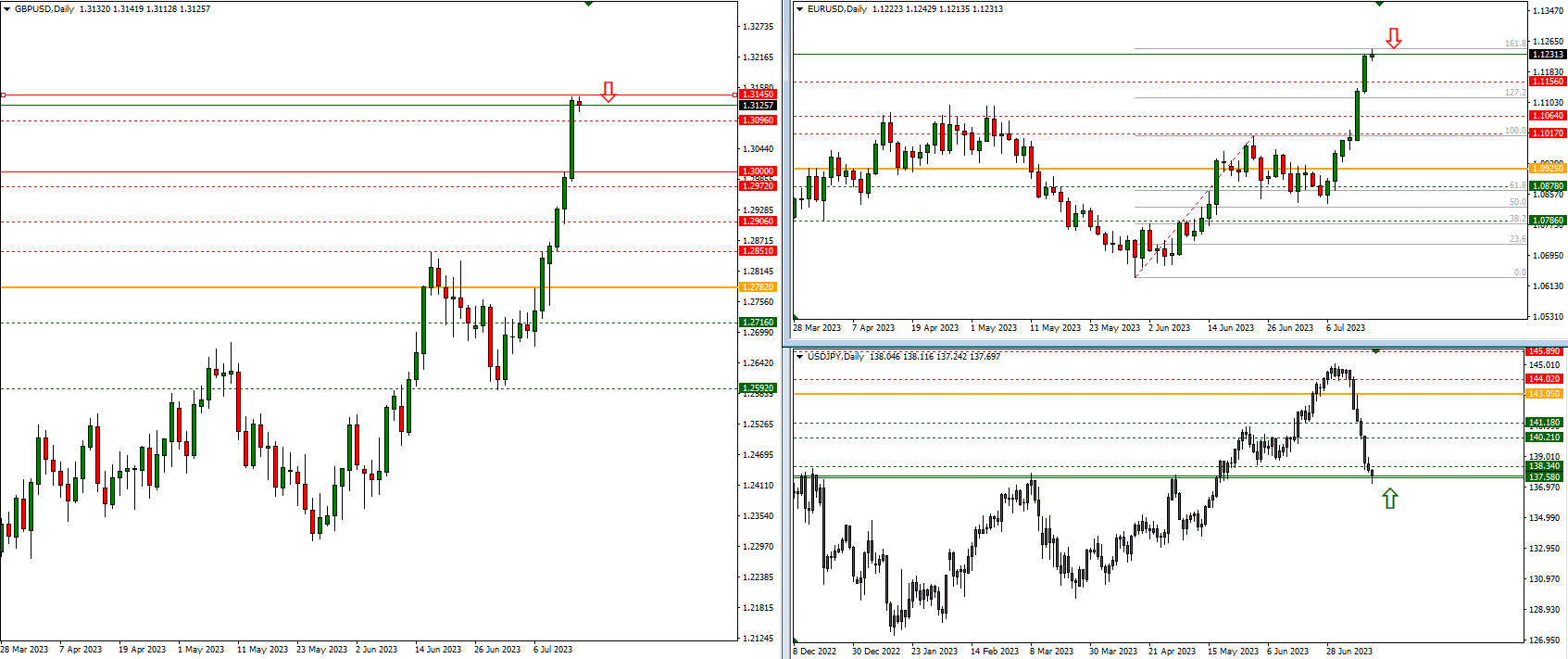Click the GBPUSD chart shift marker
This screenshot has height=659, width=1568.
click(x=588, y=4)
